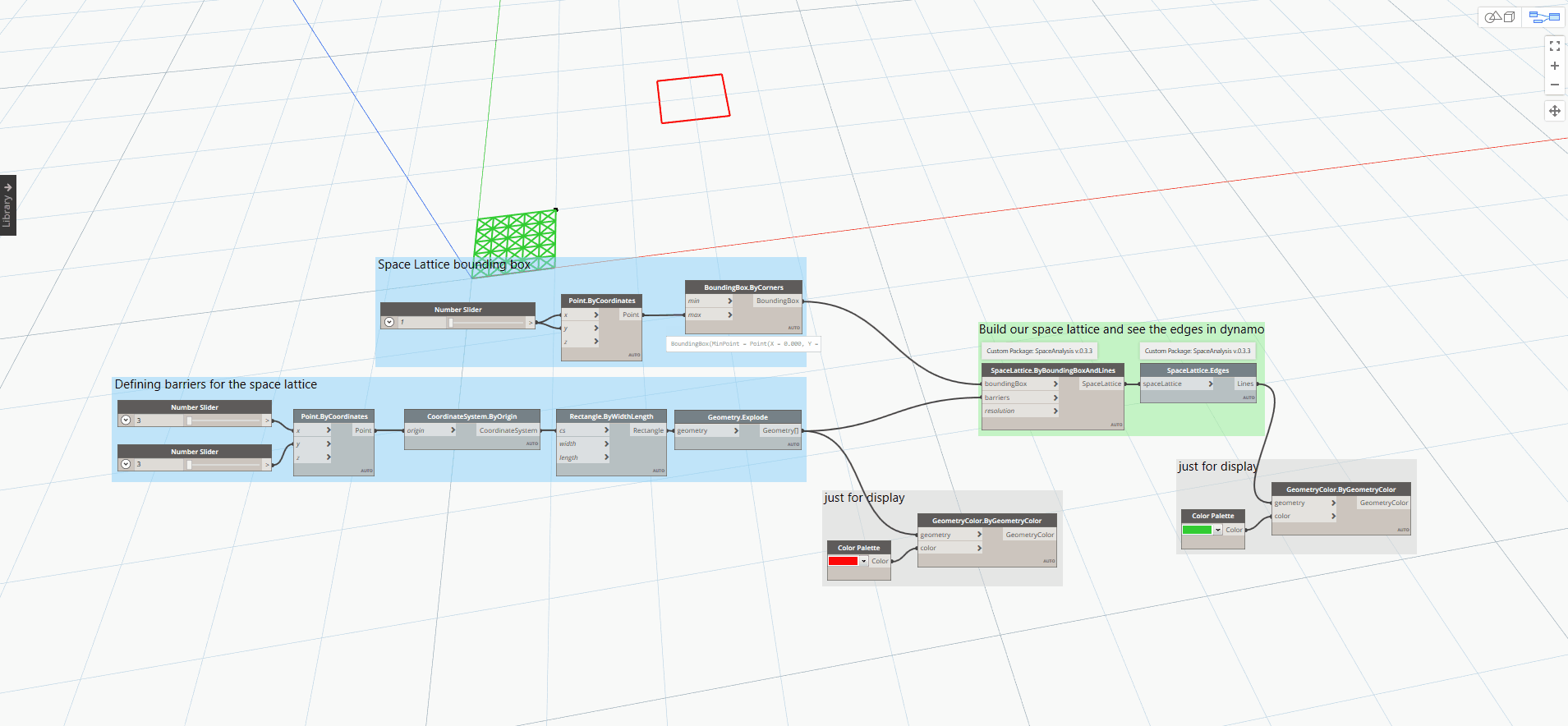Select the 'Defining barriers for the space lattice' group title
The height and width of the screenshot is (726, 1568).
215,384
